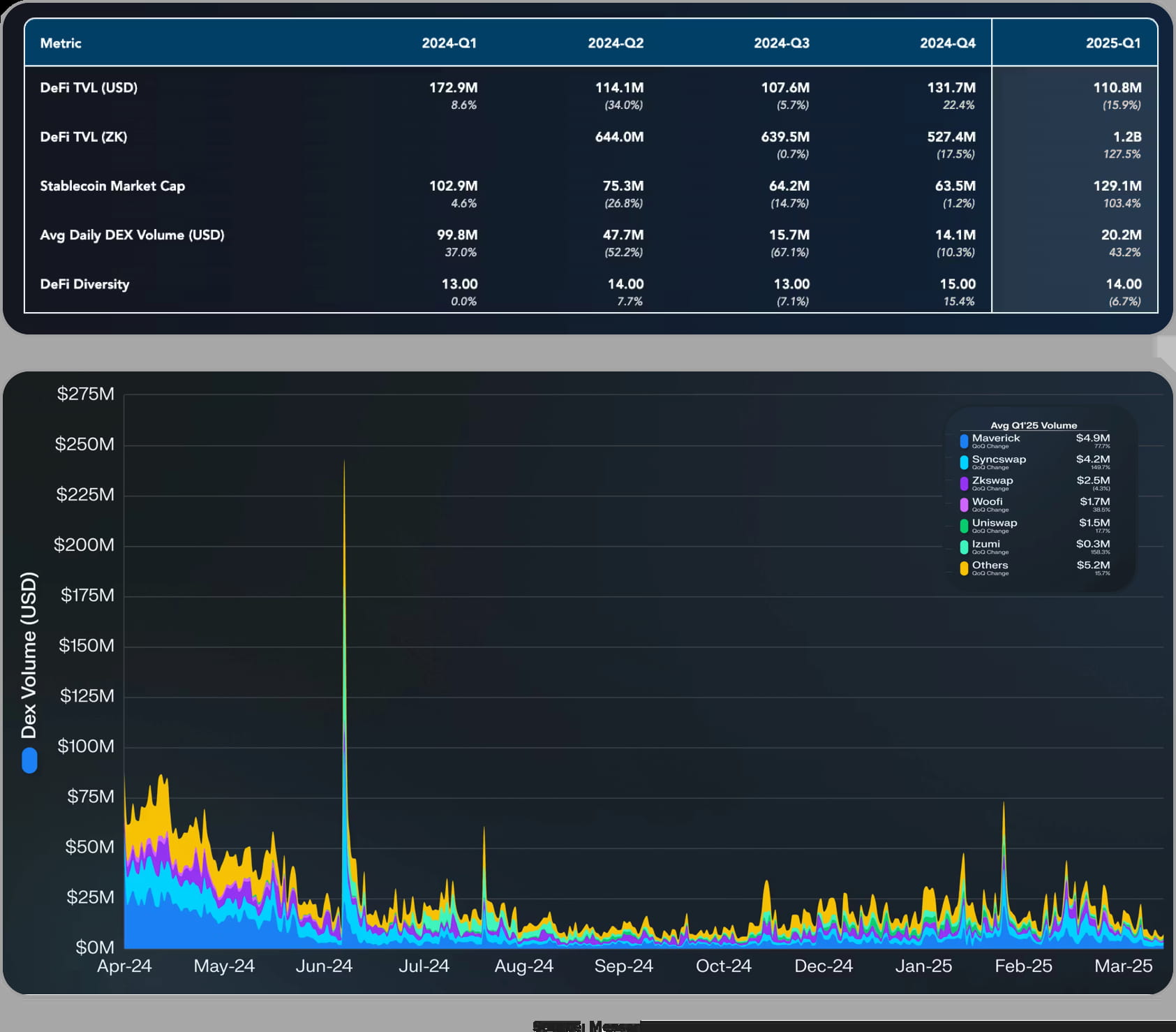The height and width of the screenshot is (1032, 1176).
Task: Click the 2024-Q3 column header
Action: [781, 43]
